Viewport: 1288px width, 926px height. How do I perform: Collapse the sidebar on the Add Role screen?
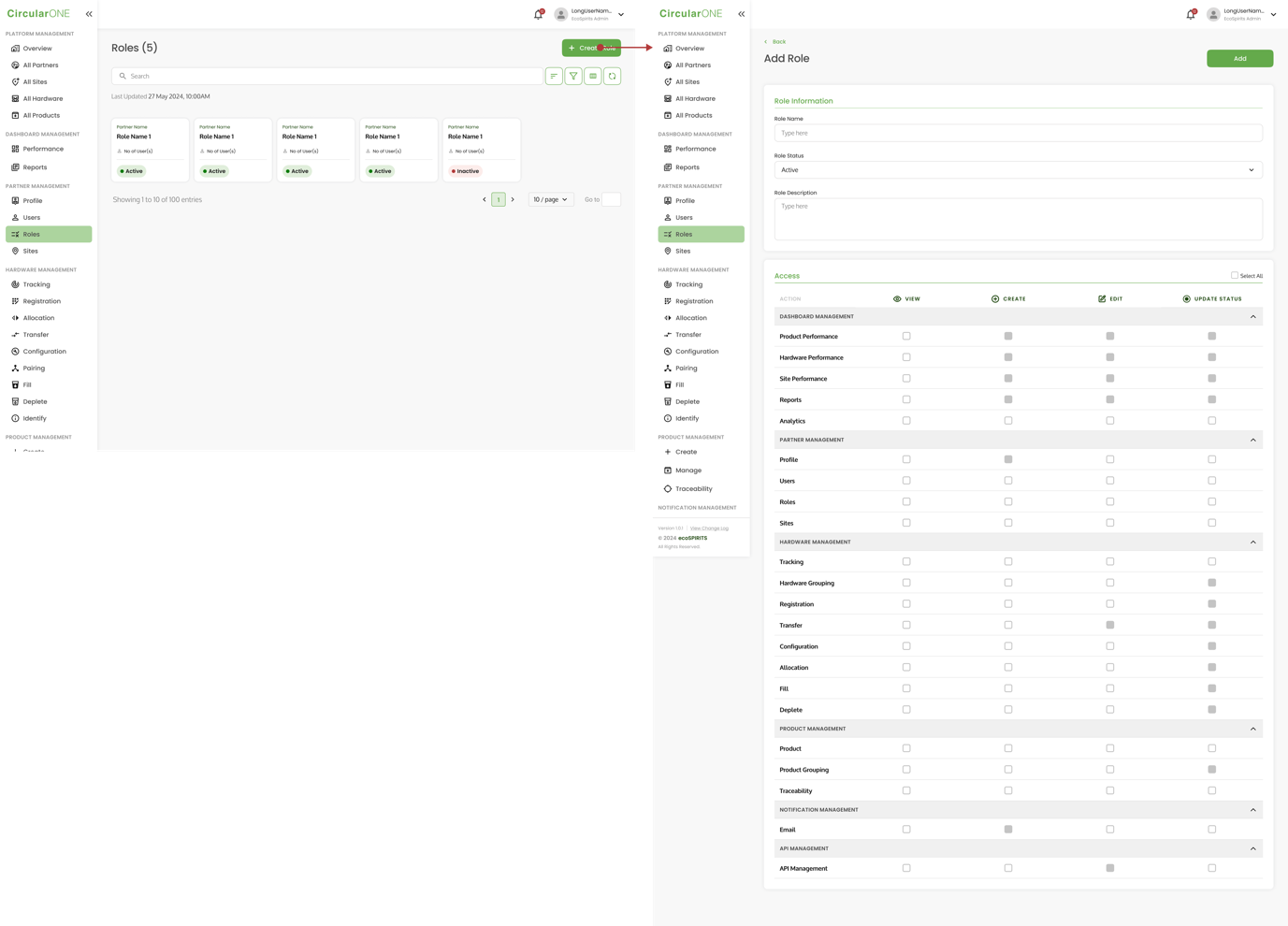point(742,14)
